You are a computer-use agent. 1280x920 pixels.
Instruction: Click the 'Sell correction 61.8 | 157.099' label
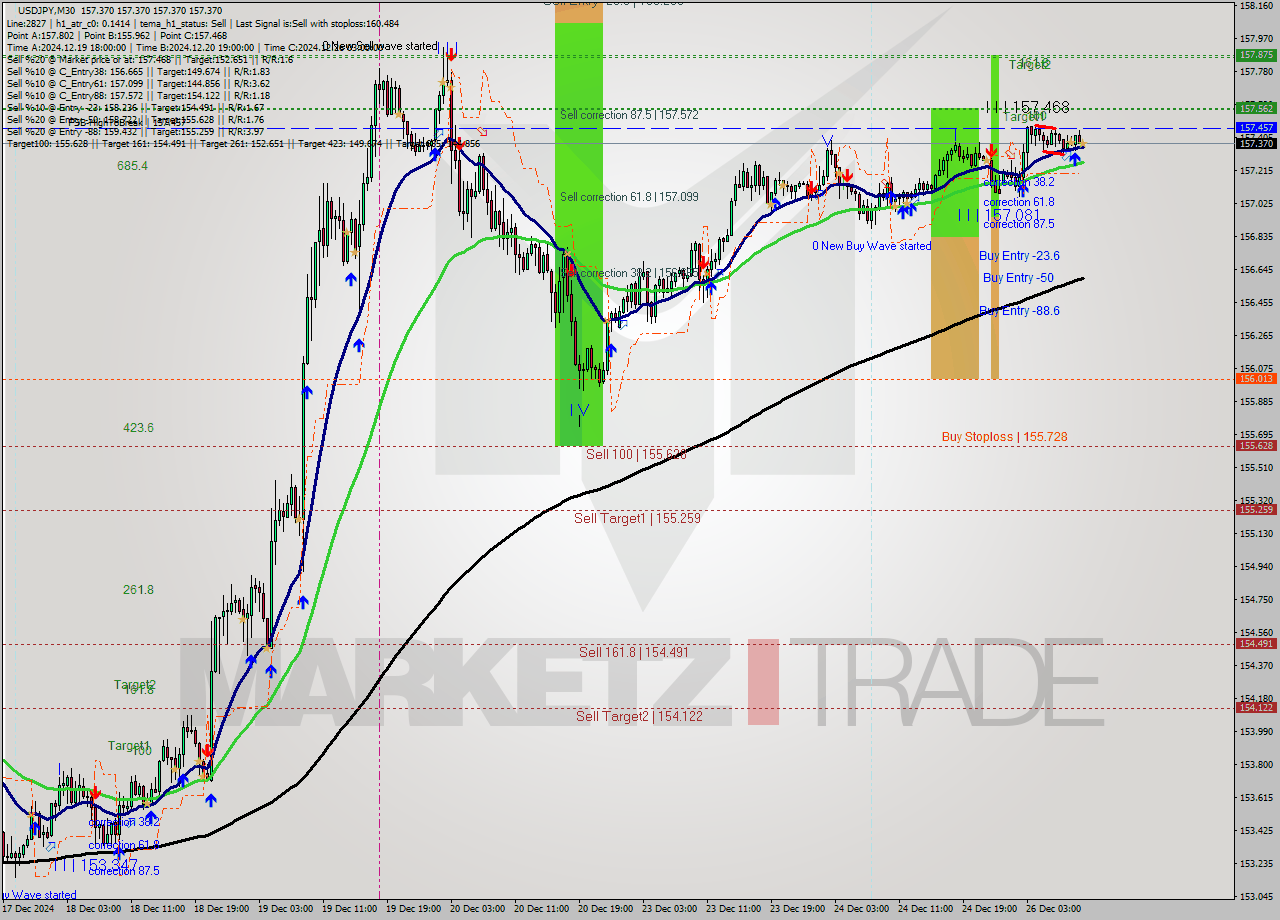click(x=629, y=197)
